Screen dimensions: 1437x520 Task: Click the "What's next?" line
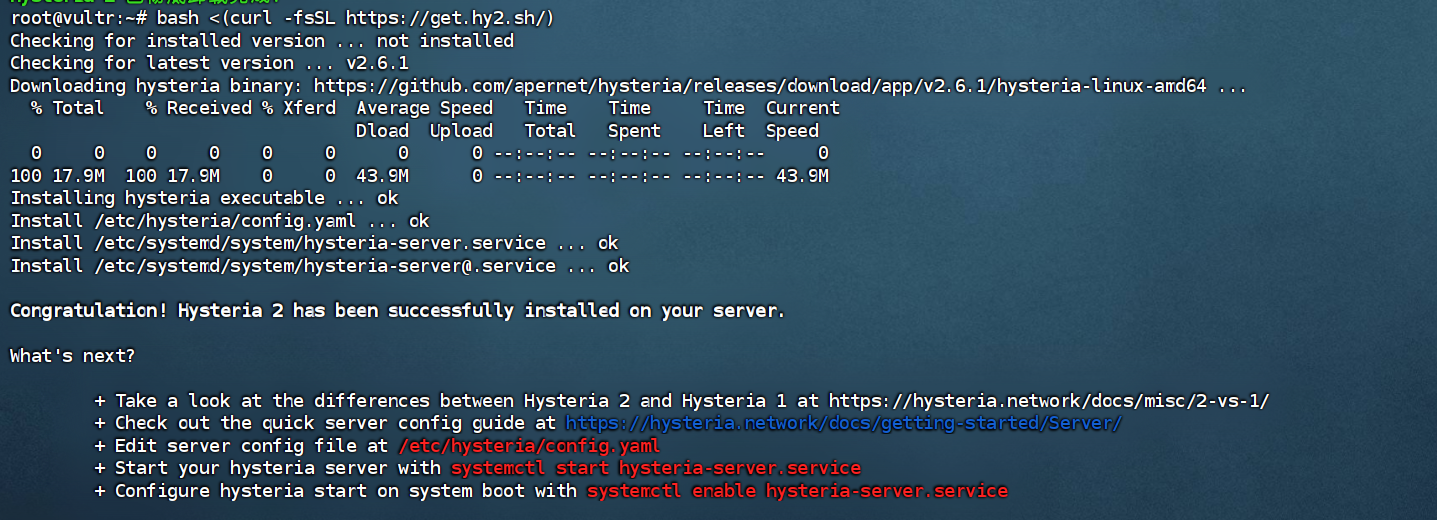point(72,356)
